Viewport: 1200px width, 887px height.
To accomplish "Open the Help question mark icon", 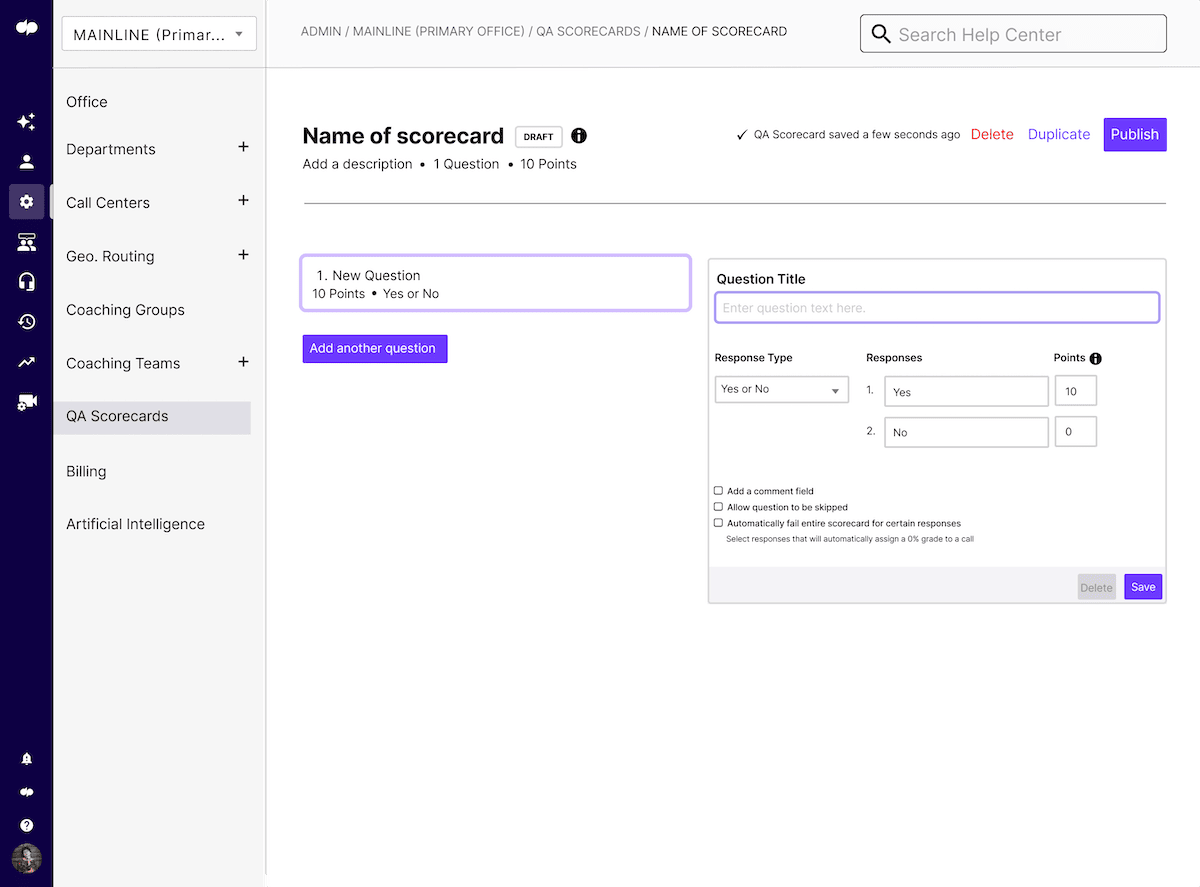I will tap(26, 824).
